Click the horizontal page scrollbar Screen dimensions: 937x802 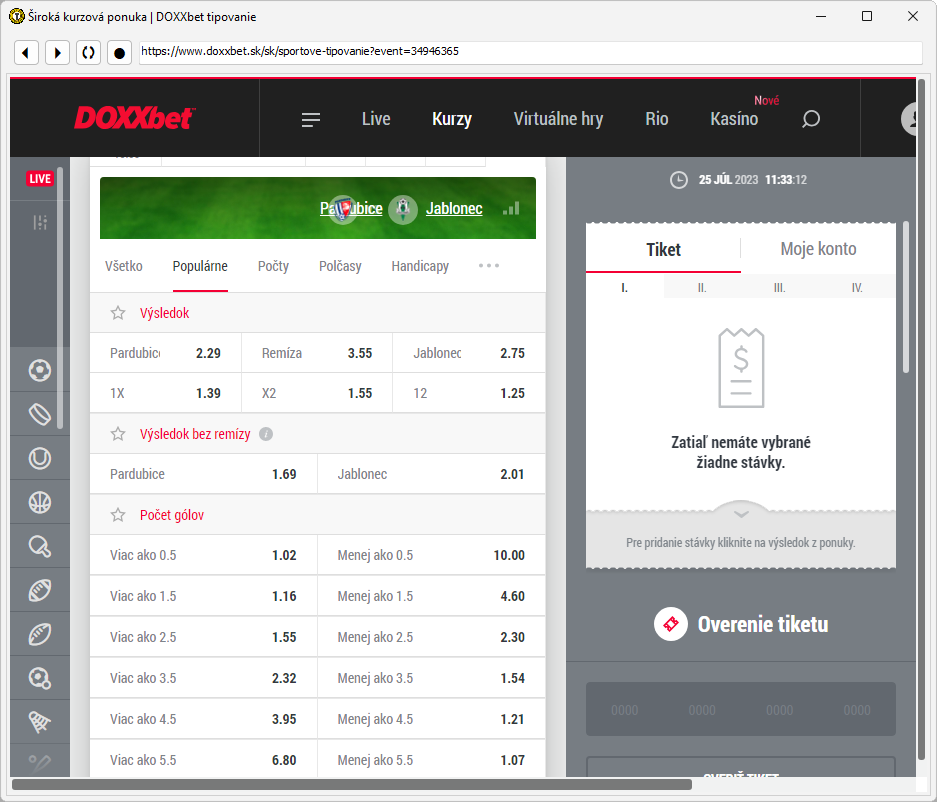point(352,784)
